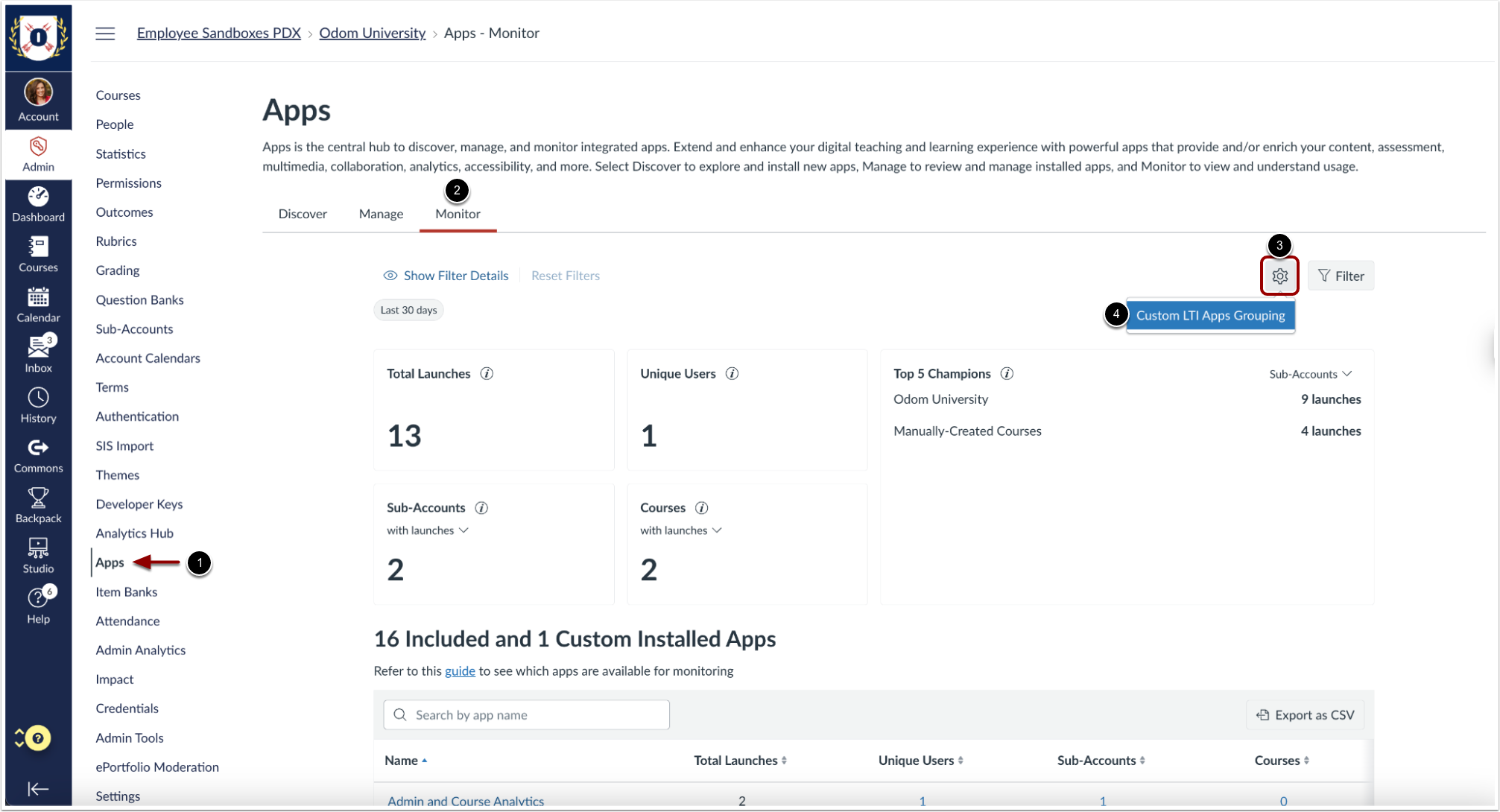
Task: Open the Calendar icon in sidebar
Action: click(38, 298)
